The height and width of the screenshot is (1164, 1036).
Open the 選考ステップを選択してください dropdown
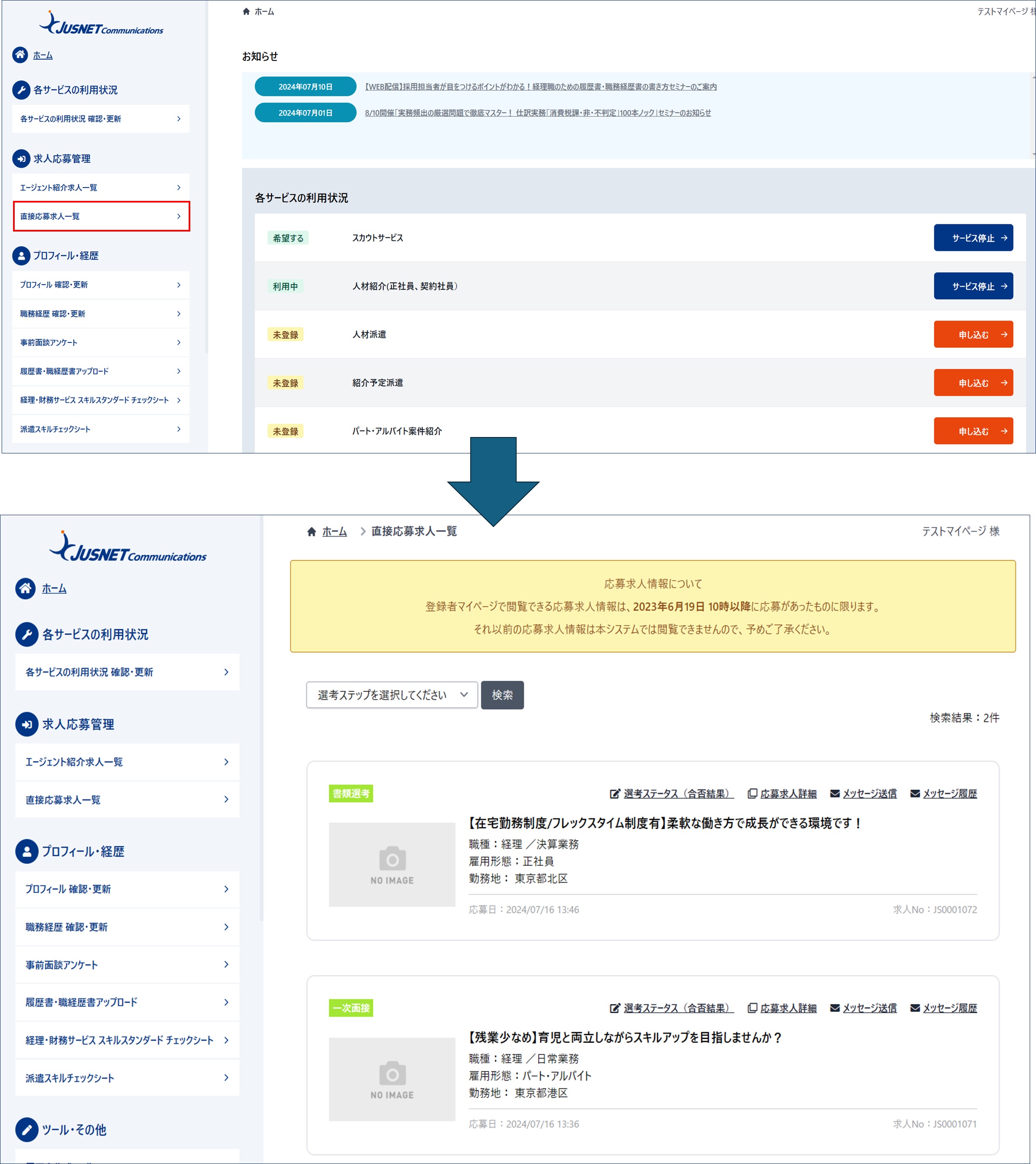(x=392, y=695)
